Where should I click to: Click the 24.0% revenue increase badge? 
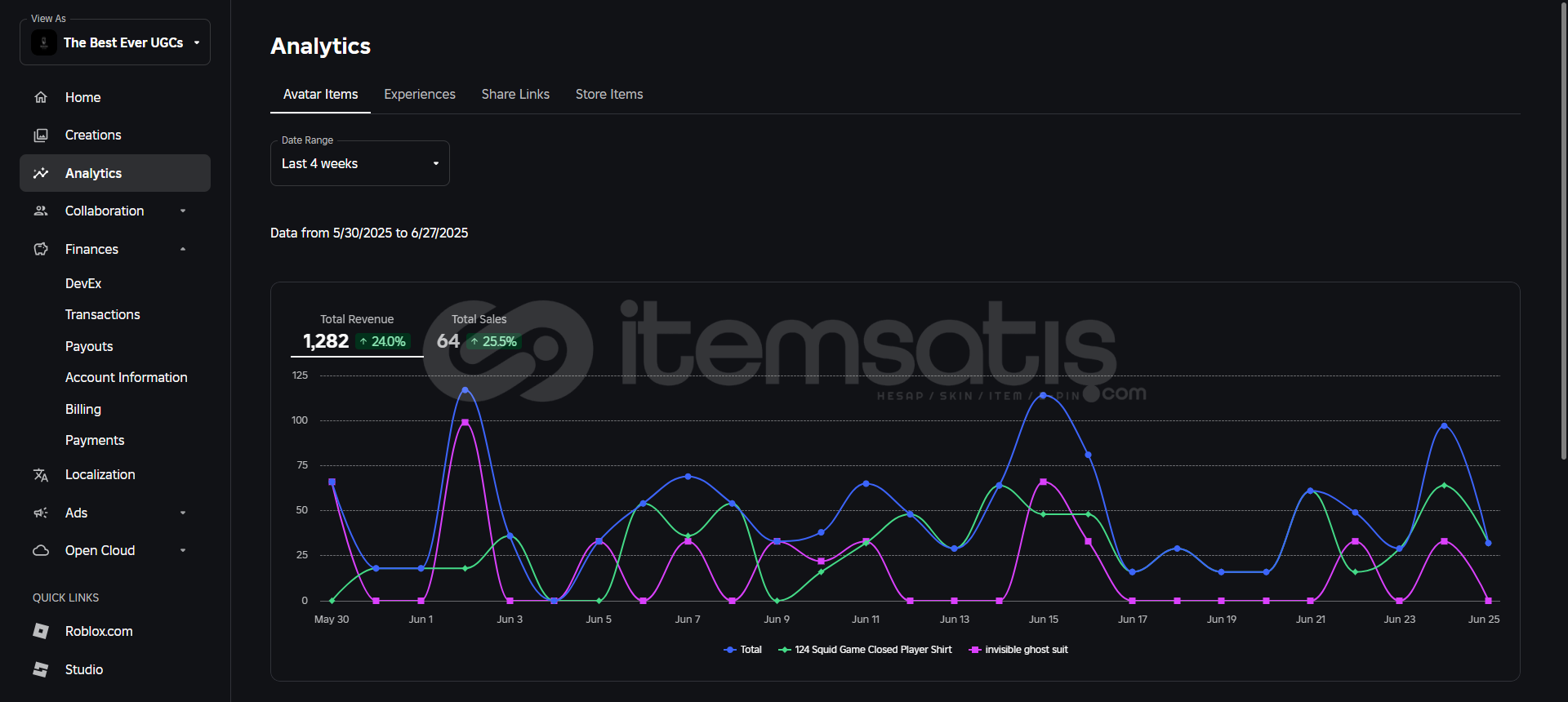pos(382,341)
